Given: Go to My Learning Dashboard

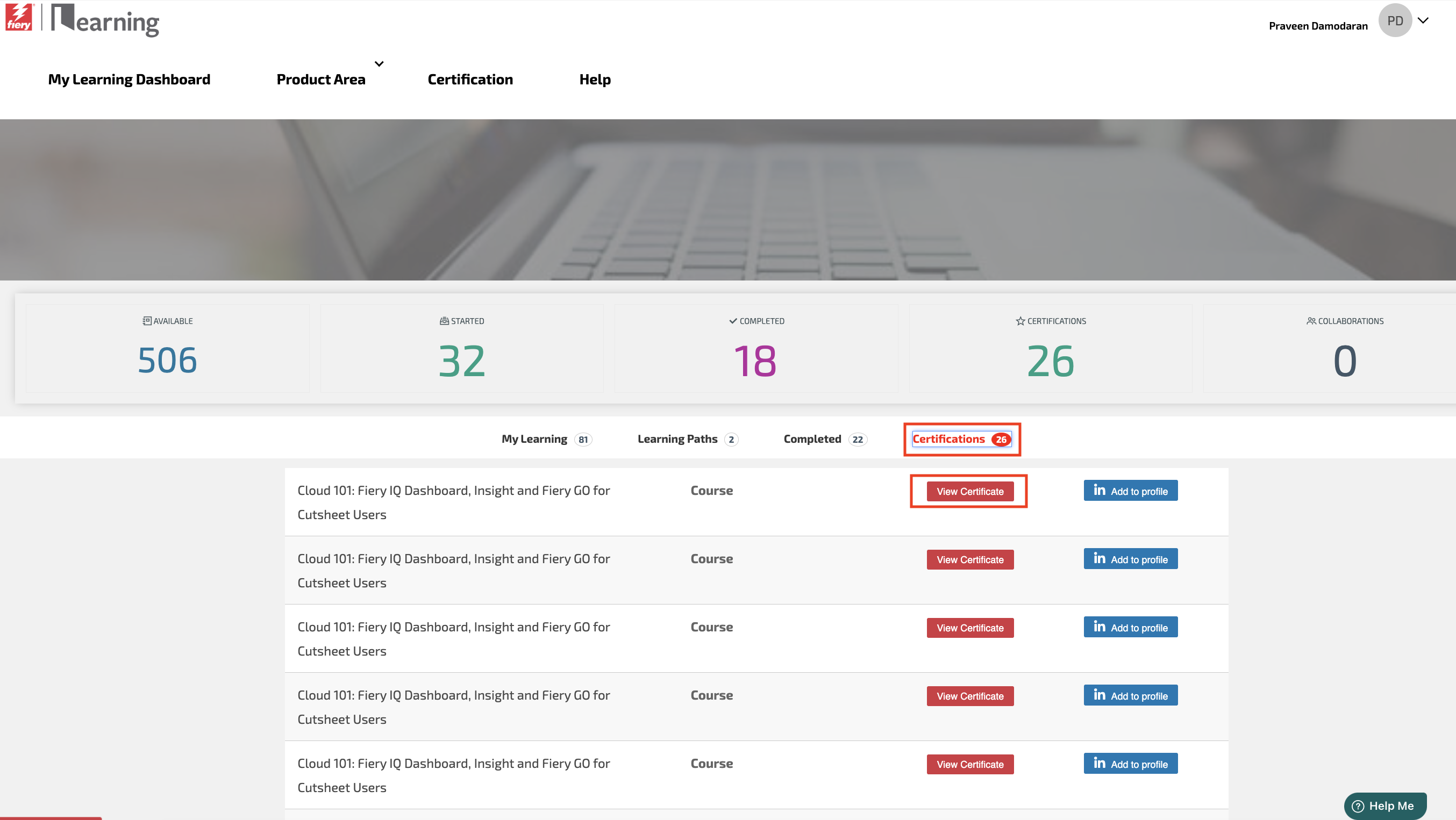Looking at the screenshot, I should point(129,80).
